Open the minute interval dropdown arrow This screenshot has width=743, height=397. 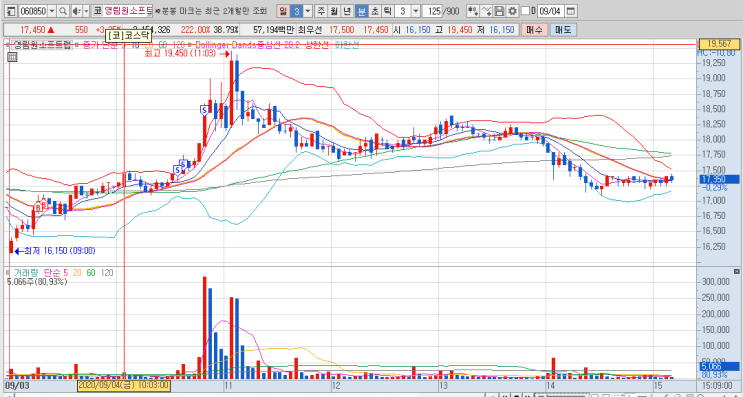(416, 10)
